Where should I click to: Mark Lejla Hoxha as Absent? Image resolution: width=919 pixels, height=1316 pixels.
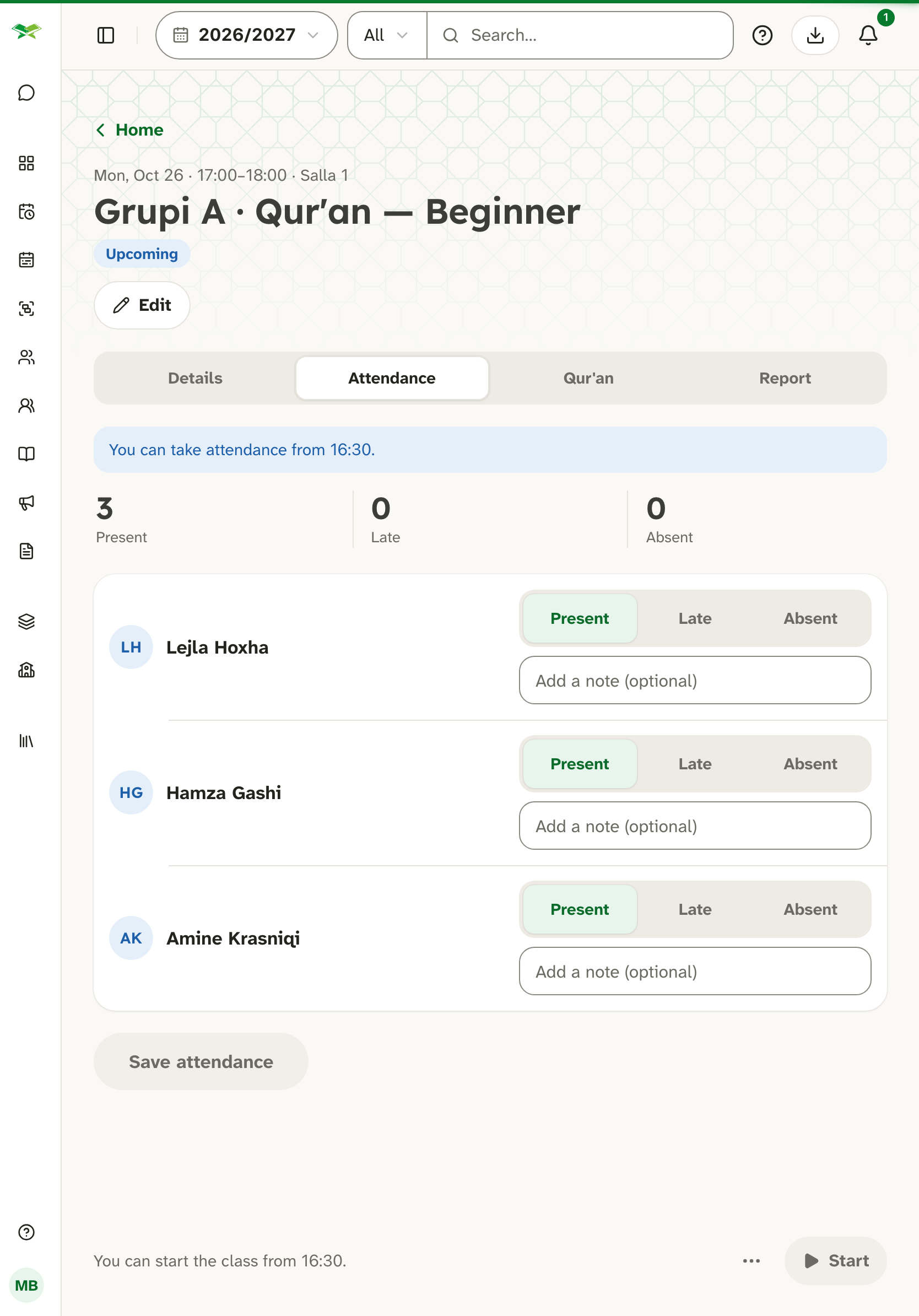(x=810, y=618)
